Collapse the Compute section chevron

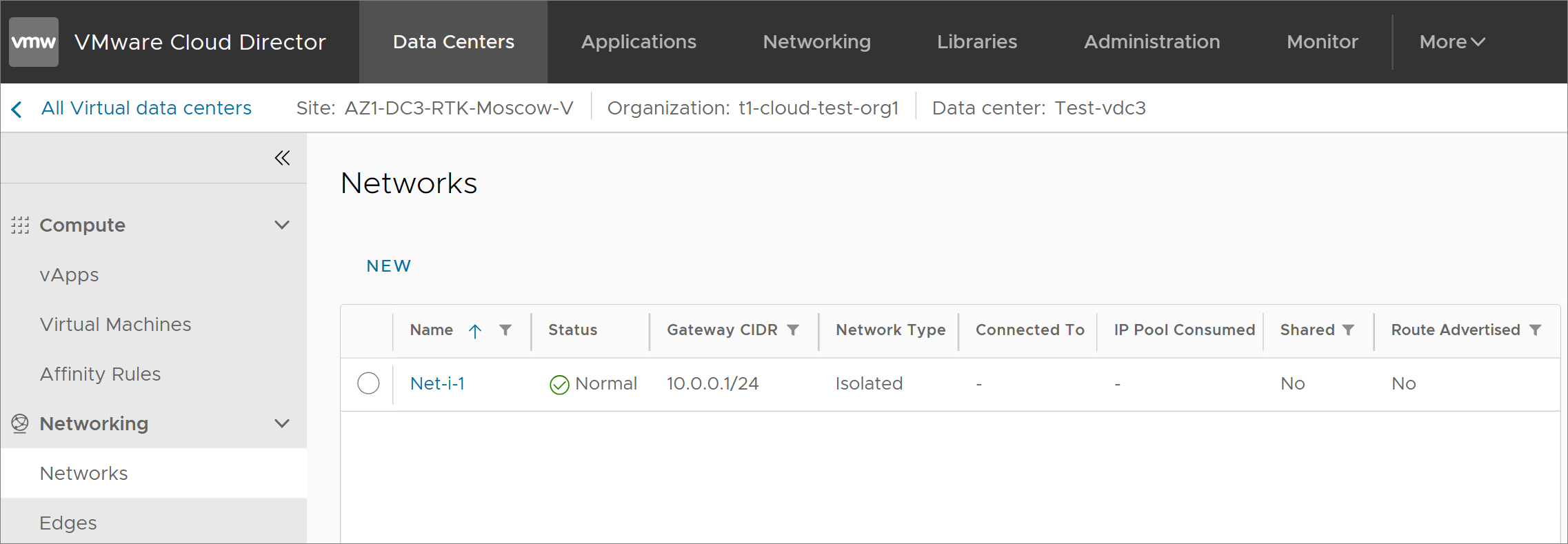282,225
